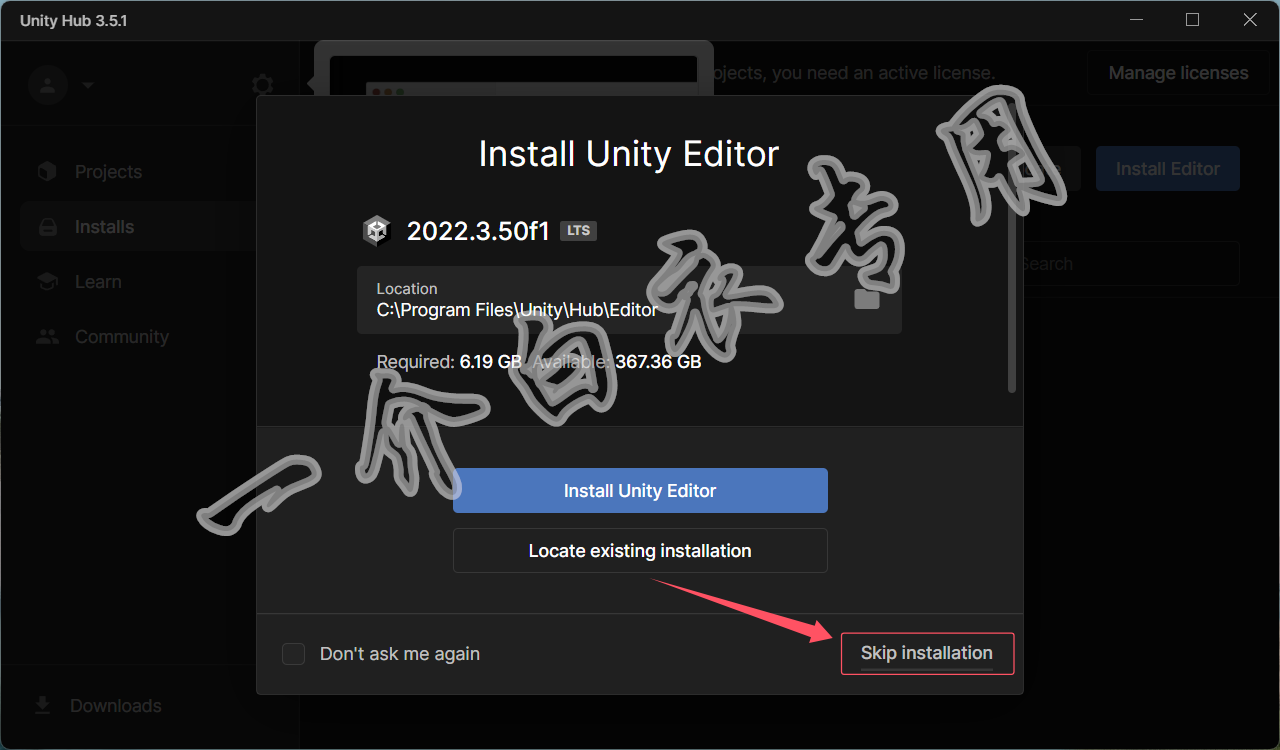Screen dimensions: 1280x750
Task: Click the Downloads arrow icon
Action: (x=42, y=706)
